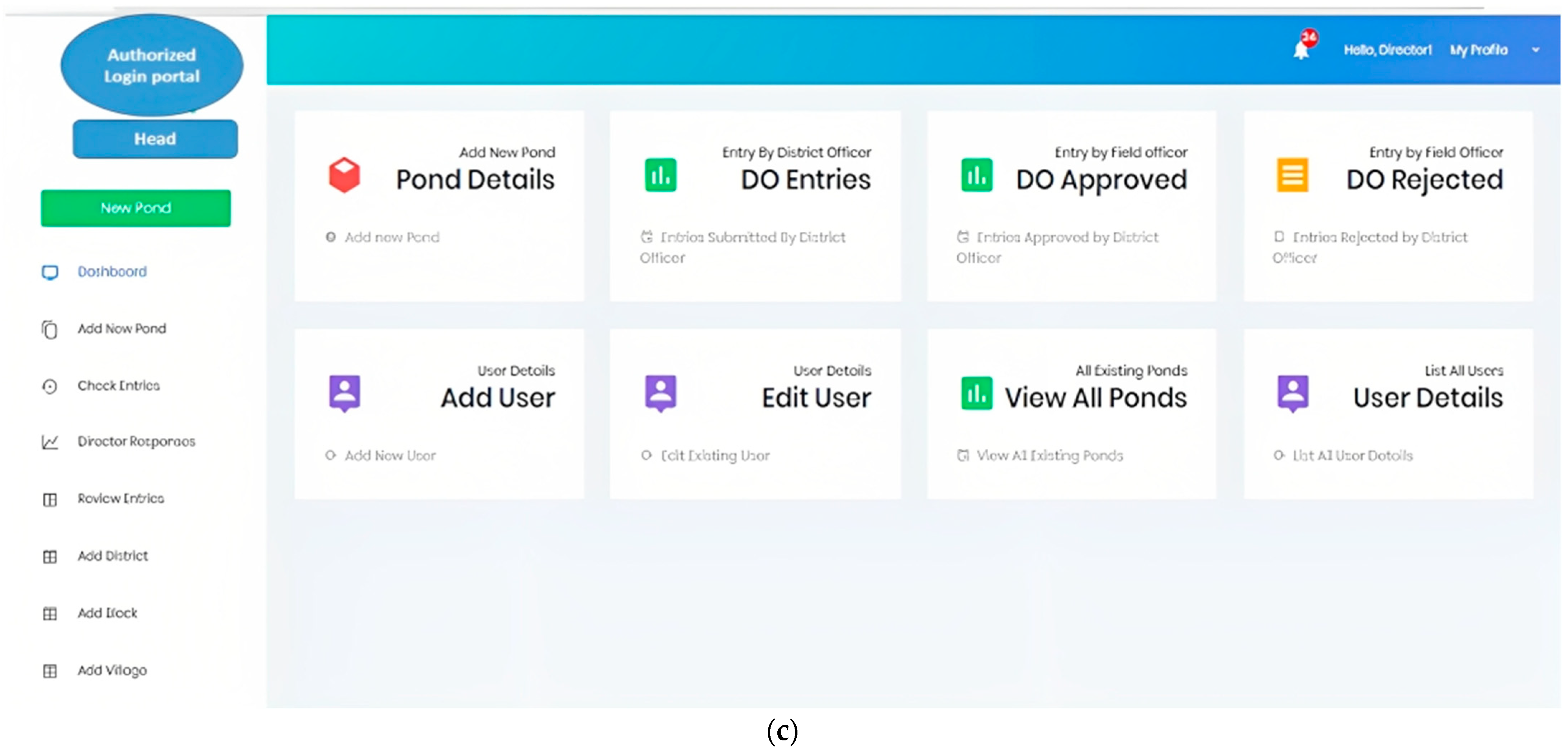
Task: Click the purple person icon on User Details
Action: [x=1293, y=393]
